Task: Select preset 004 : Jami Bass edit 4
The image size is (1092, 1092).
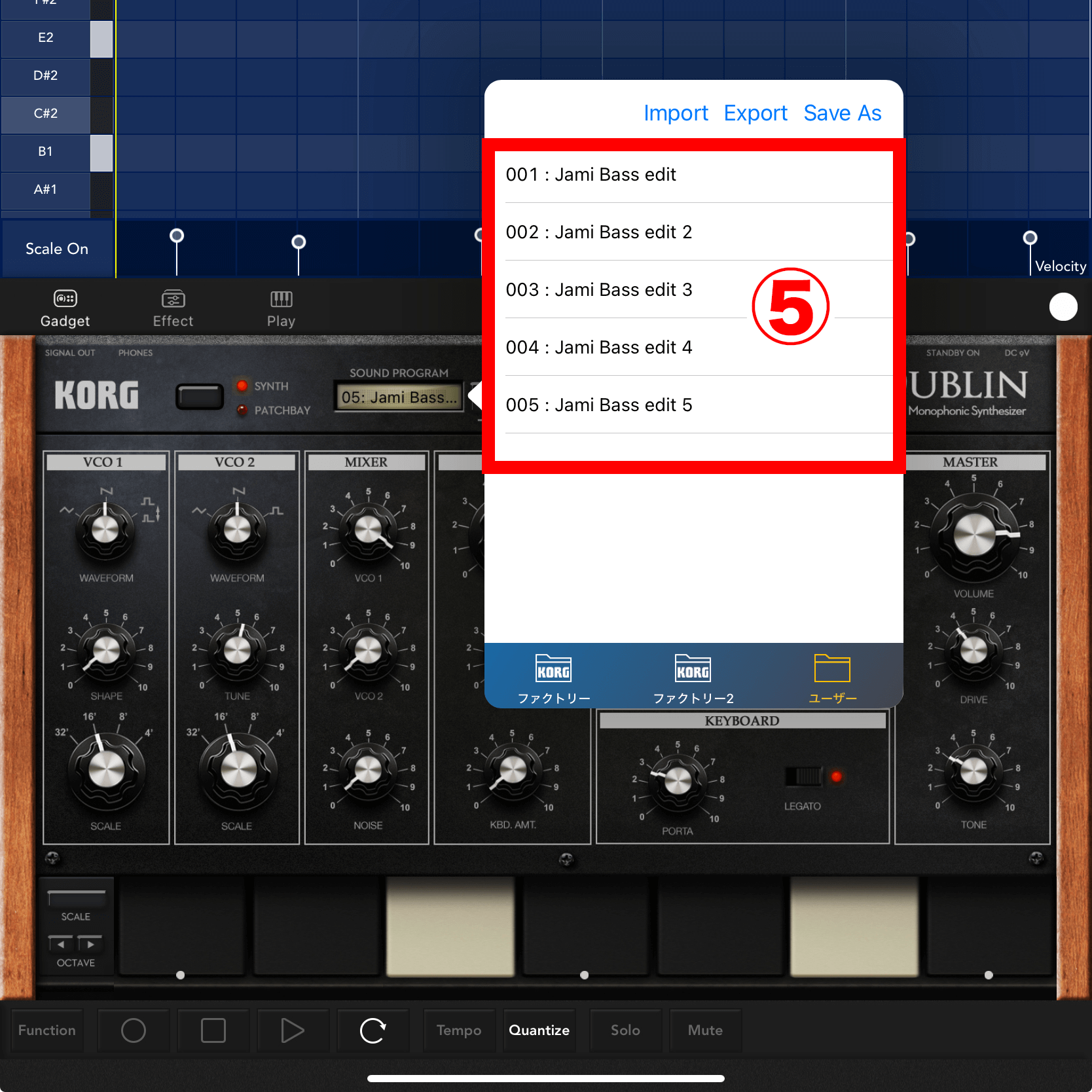Action: (694, 348)
